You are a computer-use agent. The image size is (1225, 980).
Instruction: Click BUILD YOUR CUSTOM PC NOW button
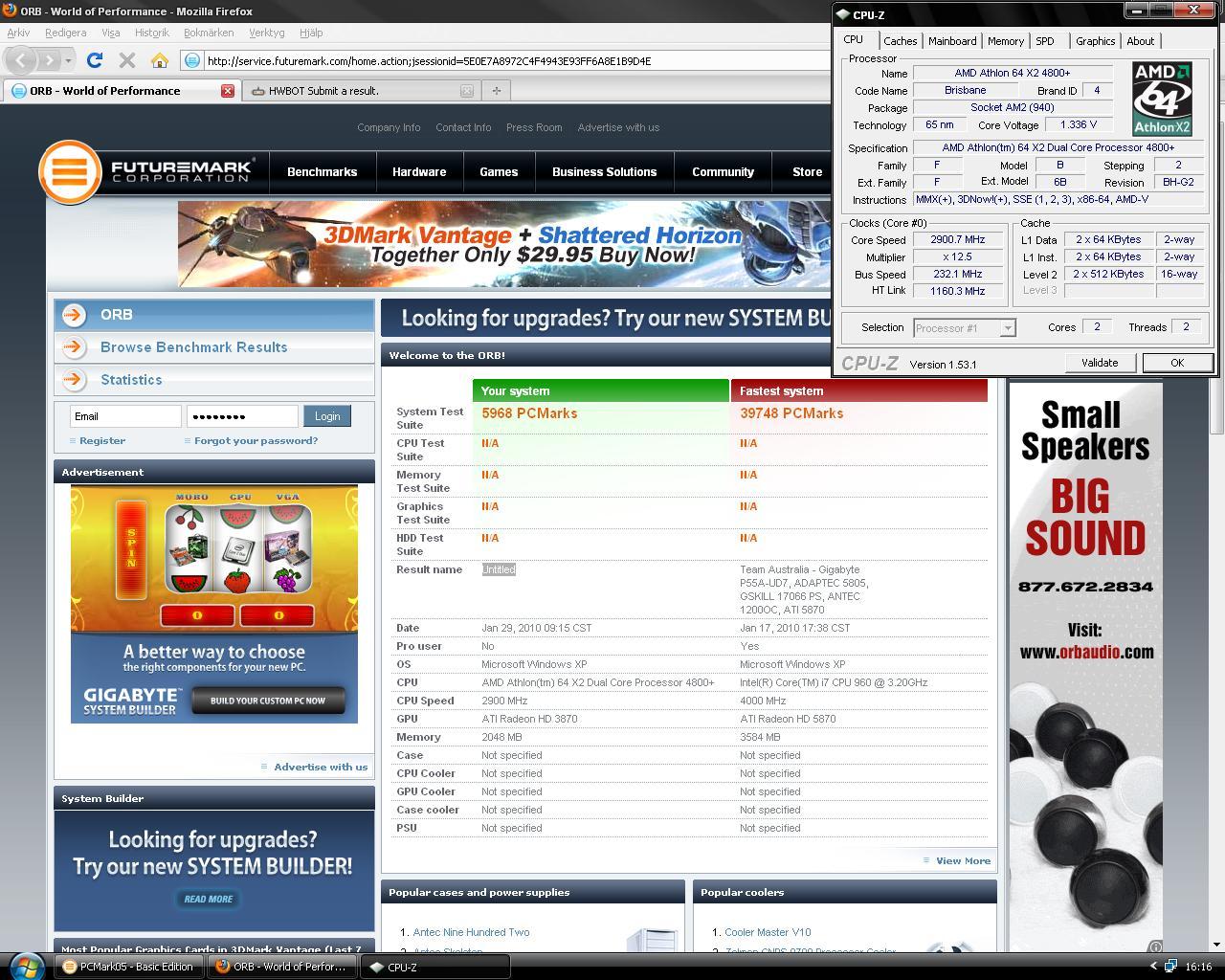[x=267, y=701]
